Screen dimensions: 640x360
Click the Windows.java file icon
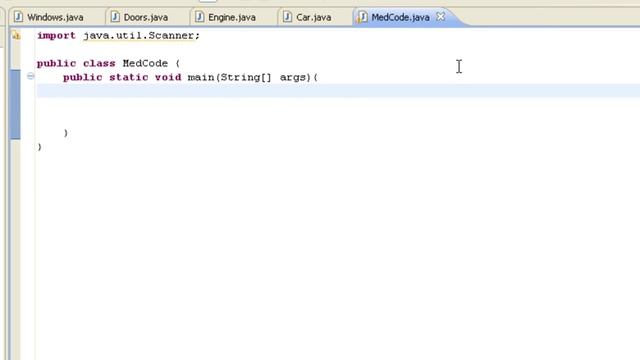tap(18, 17)
